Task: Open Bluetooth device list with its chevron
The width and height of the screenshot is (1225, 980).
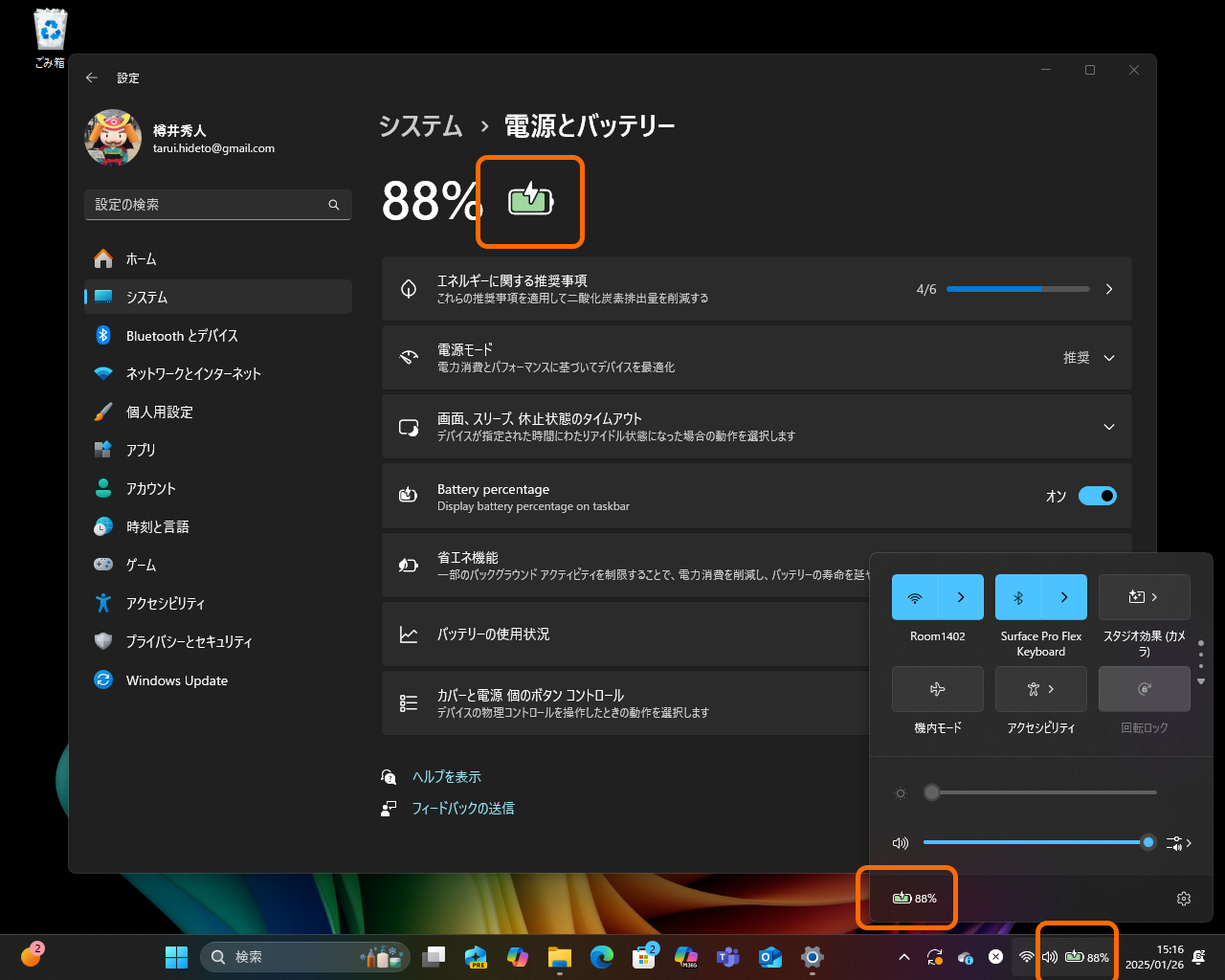Action: pyautogui.click(x=1062, y=596)
